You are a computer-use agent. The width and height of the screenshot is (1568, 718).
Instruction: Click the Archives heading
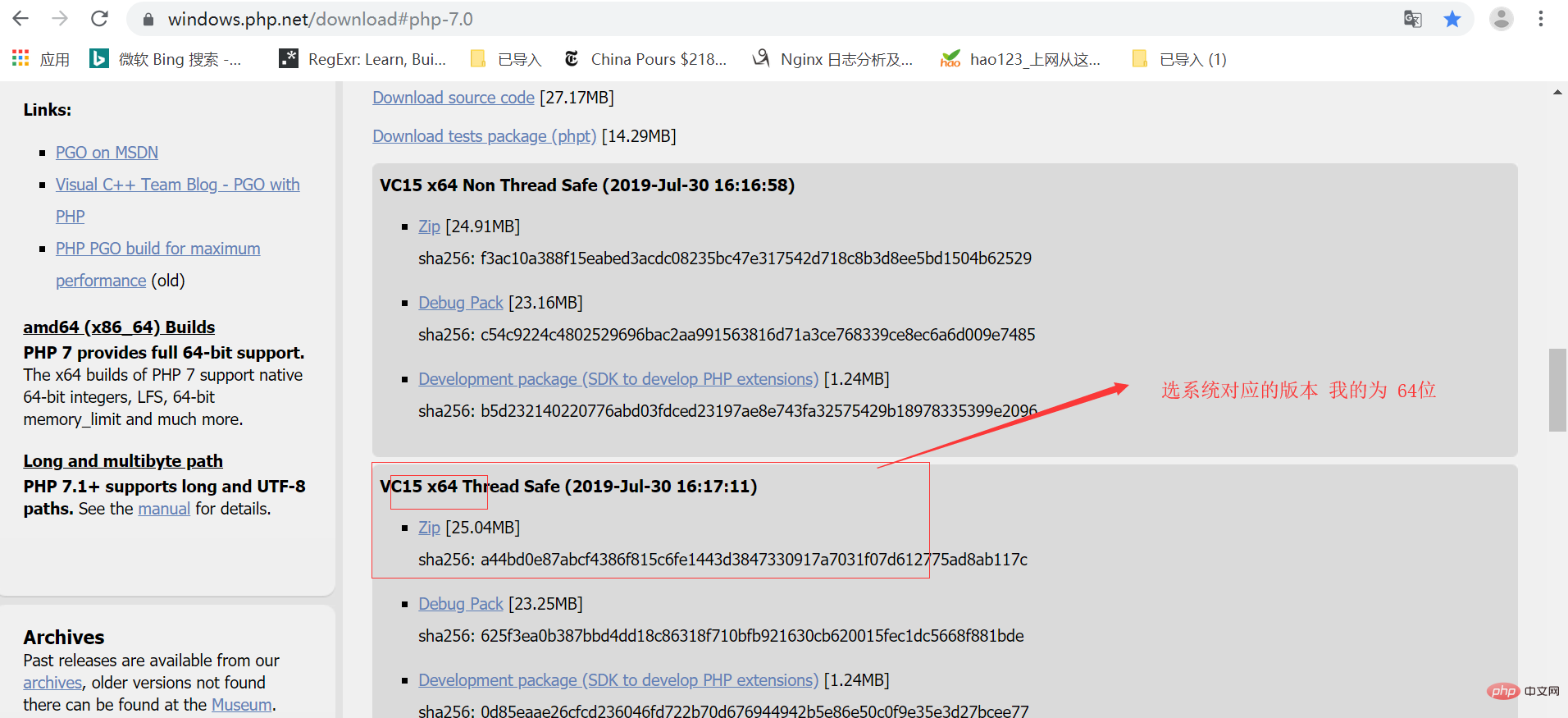(64, 638)
